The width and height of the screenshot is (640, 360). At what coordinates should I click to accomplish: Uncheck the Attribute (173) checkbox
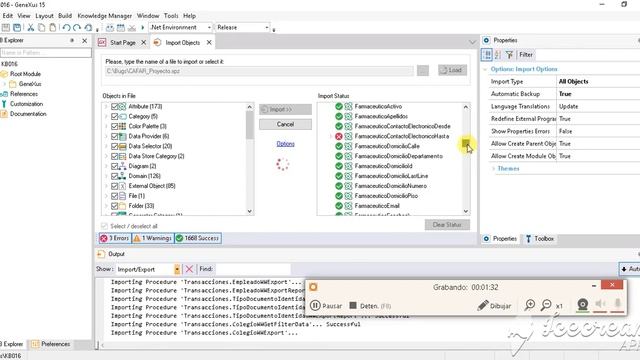coord(114,107)
